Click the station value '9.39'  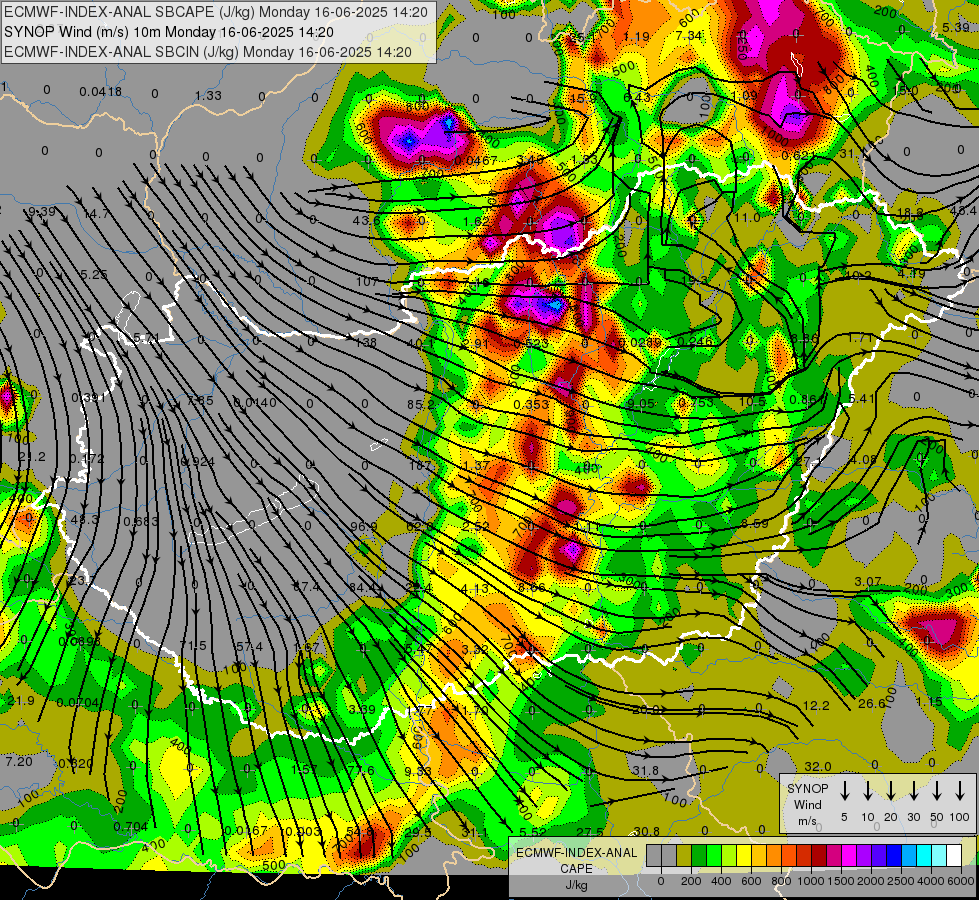42,212
